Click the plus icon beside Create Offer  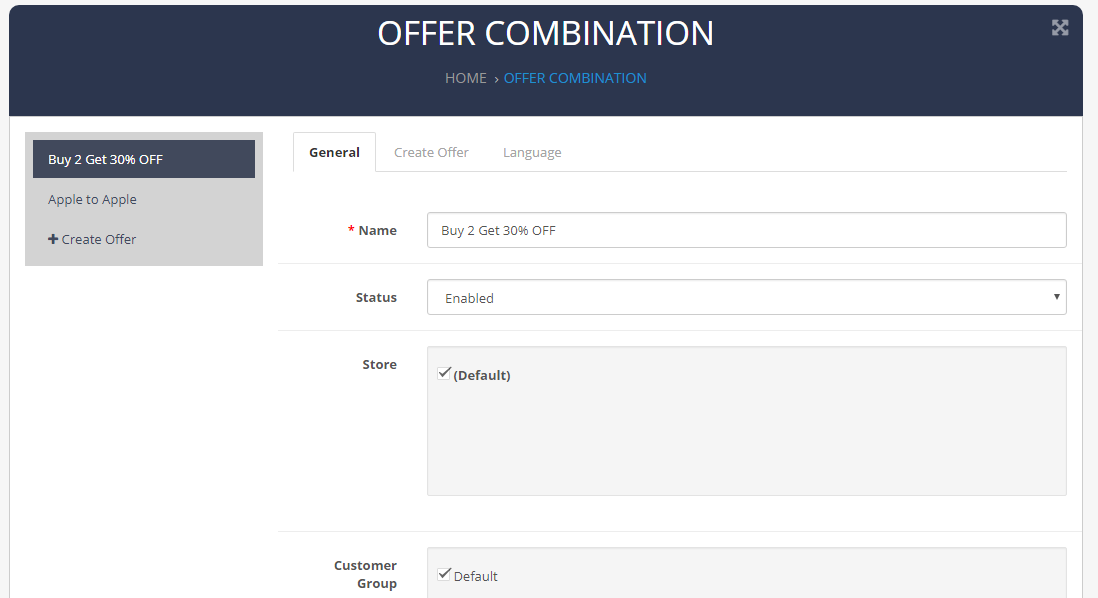point(53,239)
